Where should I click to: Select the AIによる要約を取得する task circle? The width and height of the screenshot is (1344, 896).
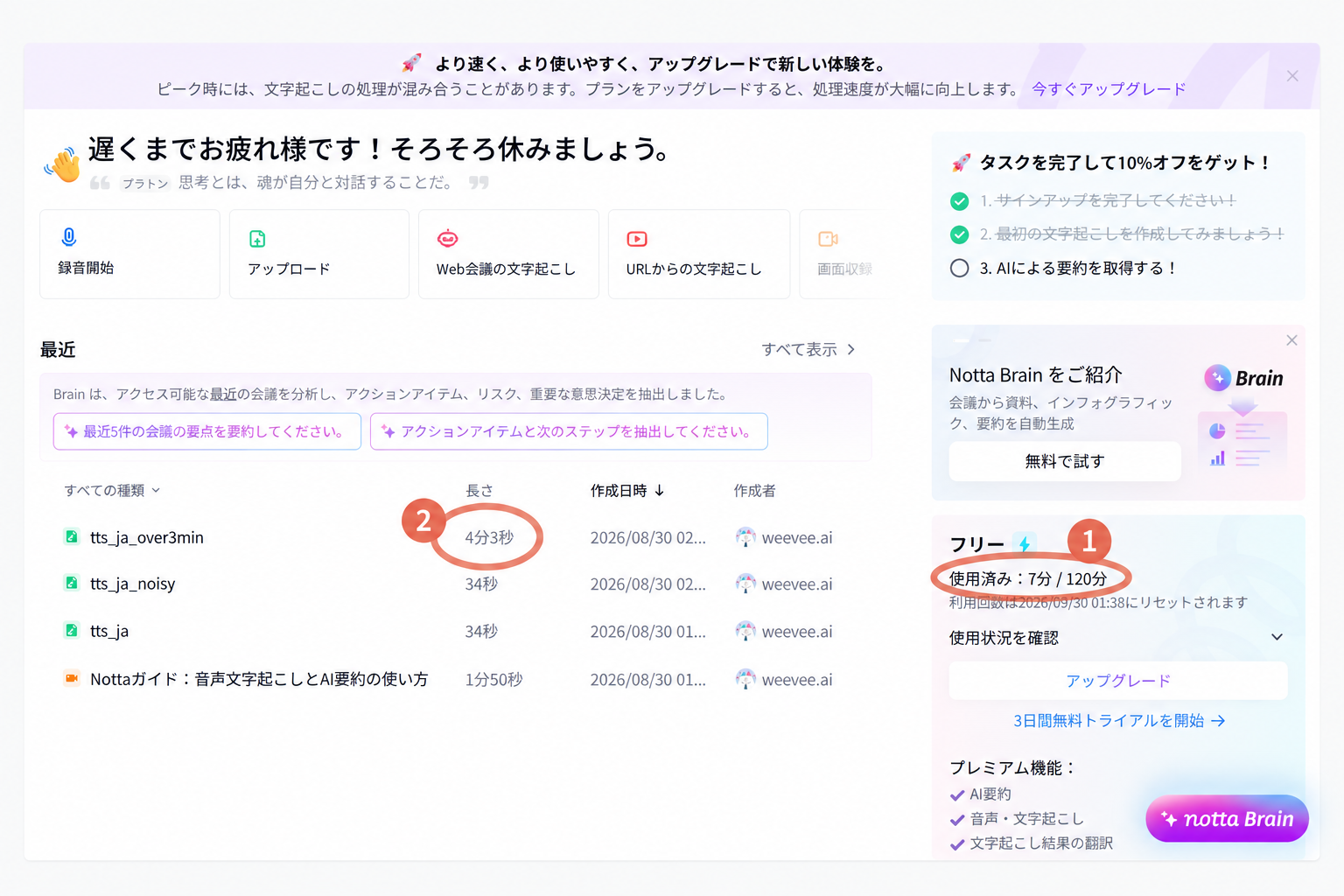pyautogui.click(x=960, y=268)
